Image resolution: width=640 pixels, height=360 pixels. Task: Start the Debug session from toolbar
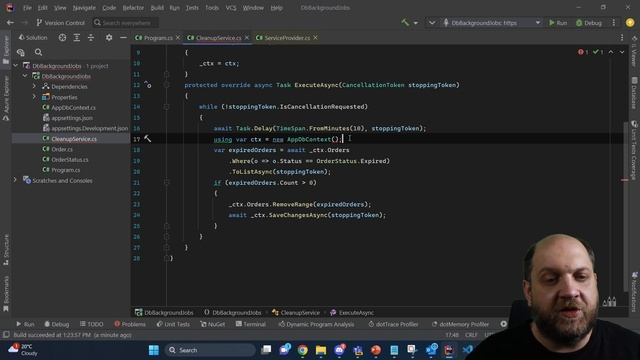tap(589, 23)
